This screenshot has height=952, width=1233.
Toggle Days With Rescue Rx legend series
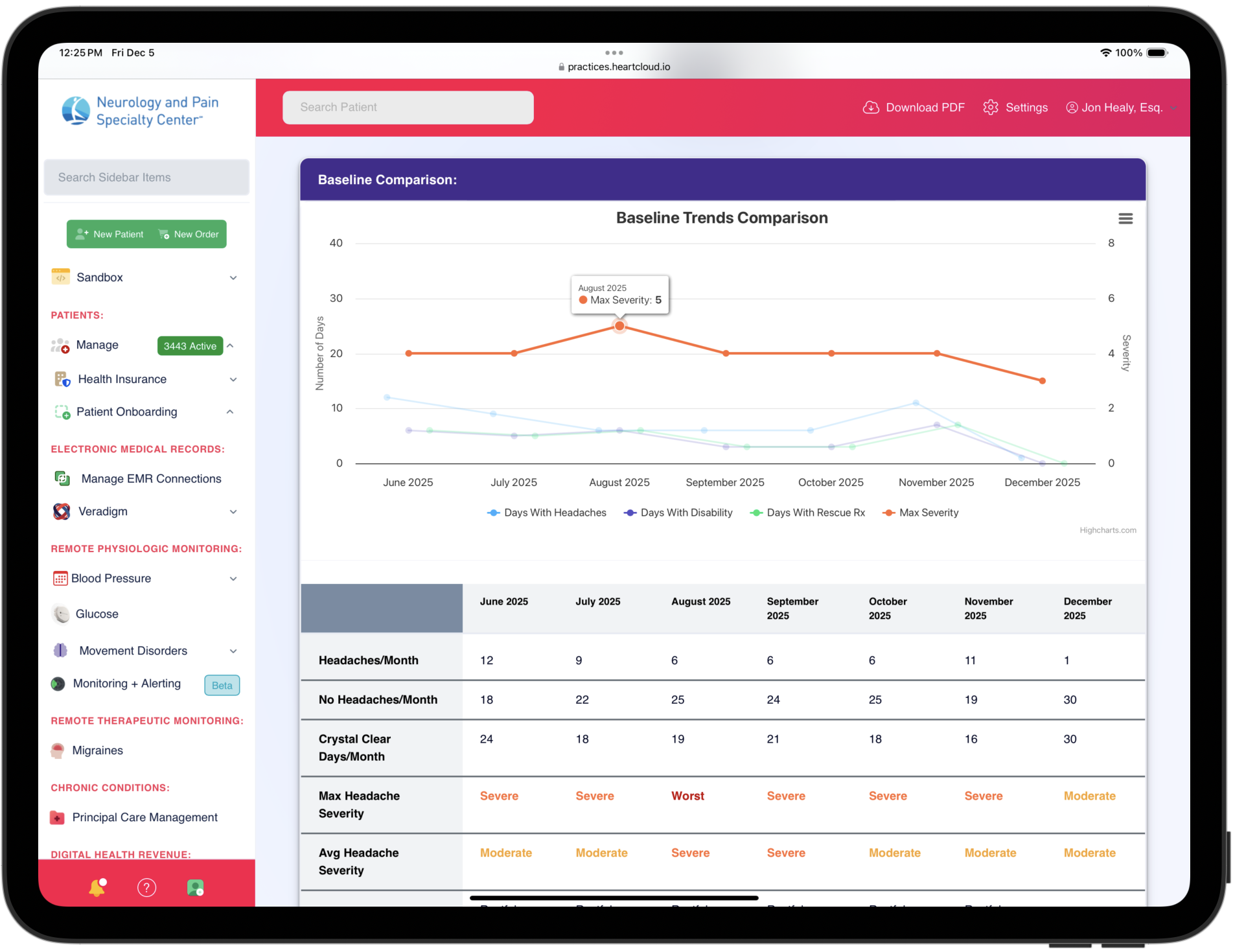(808, 513)
